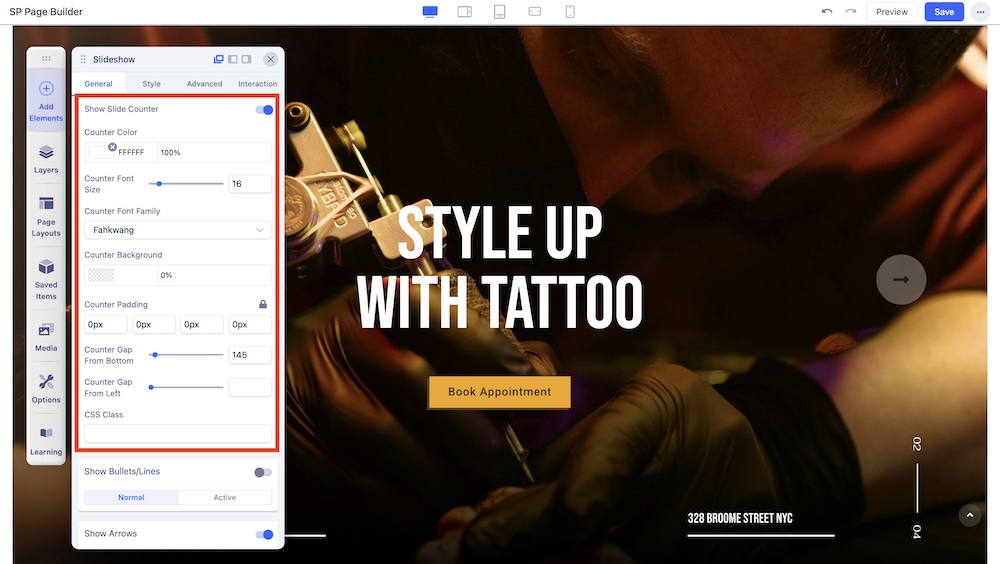Image resolution: width=1000 pixels, height=564 pixels.
Task: Turn off the Show Arrows toggle
Action: pos(264,534)
